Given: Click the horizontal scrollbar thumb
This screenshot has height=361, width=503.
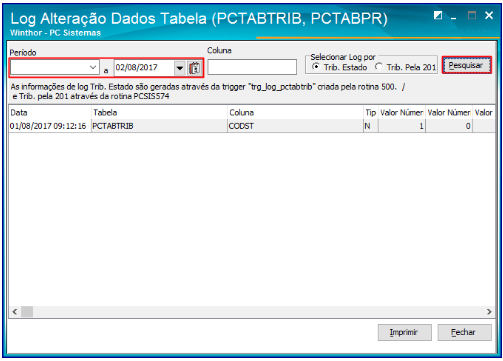Looking at the screenshot, I should point(27,312).
